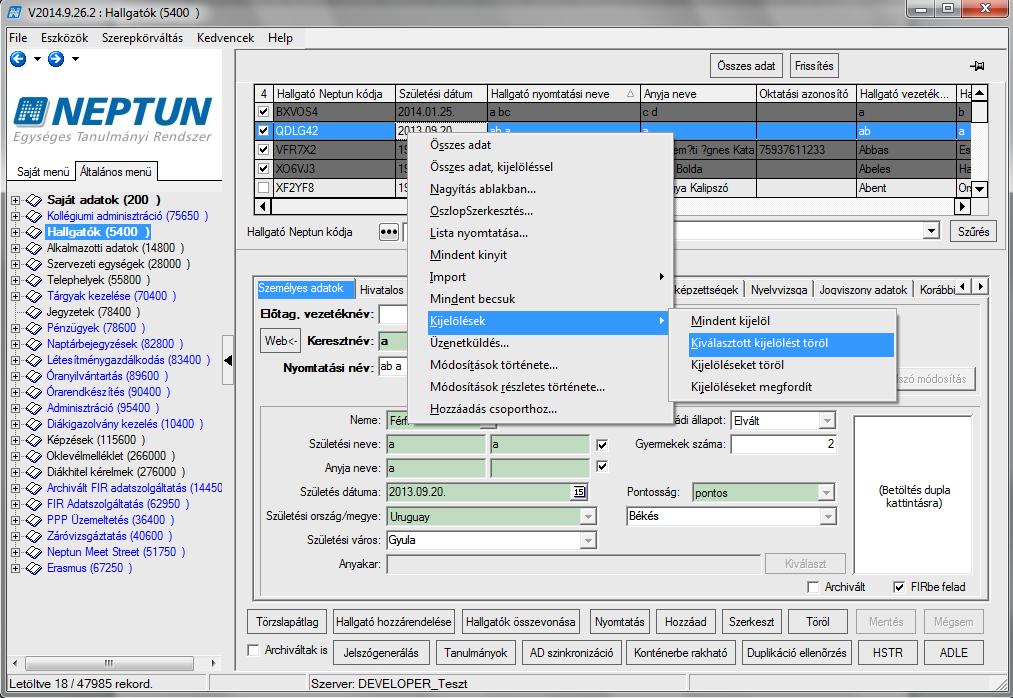Click the book icon next to Képzések
1013x698 pixels.
point(34,440)
